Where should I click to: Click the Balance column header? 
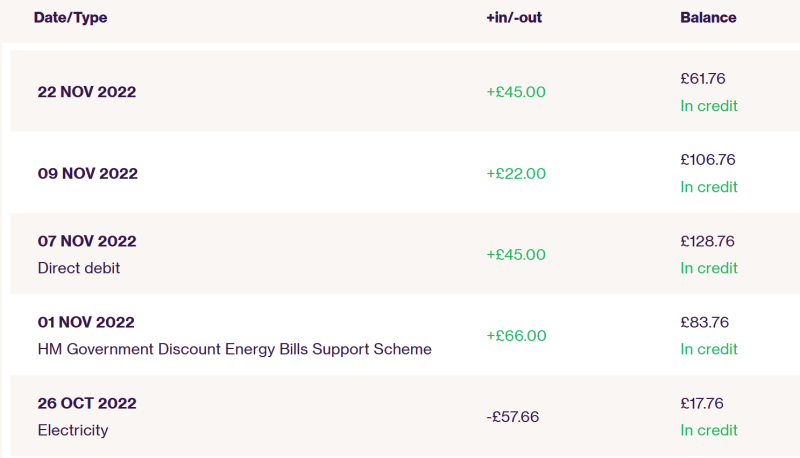(x=708, y=17)
